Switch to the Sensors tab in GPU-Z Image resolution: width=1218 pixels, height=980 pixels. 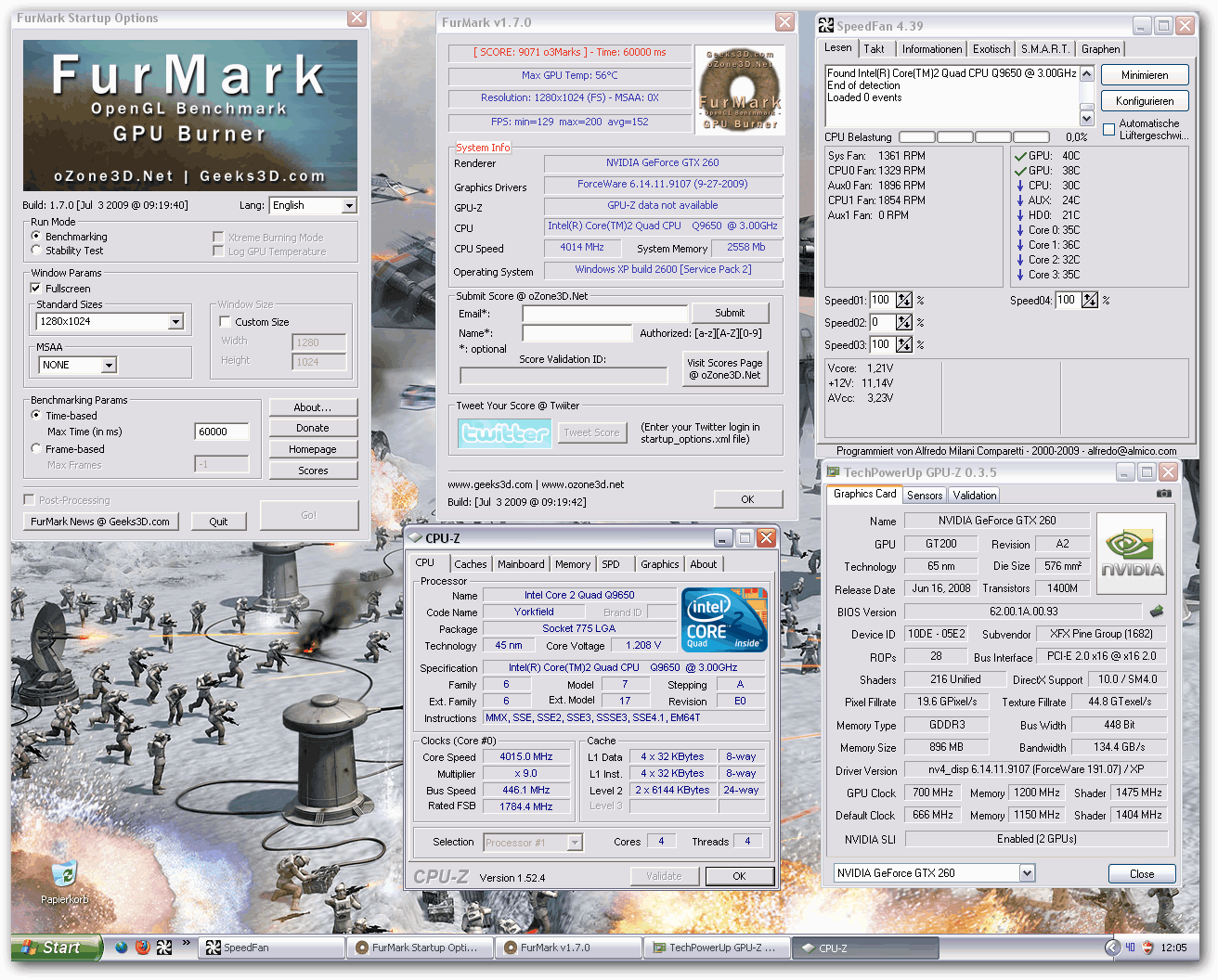925,496
